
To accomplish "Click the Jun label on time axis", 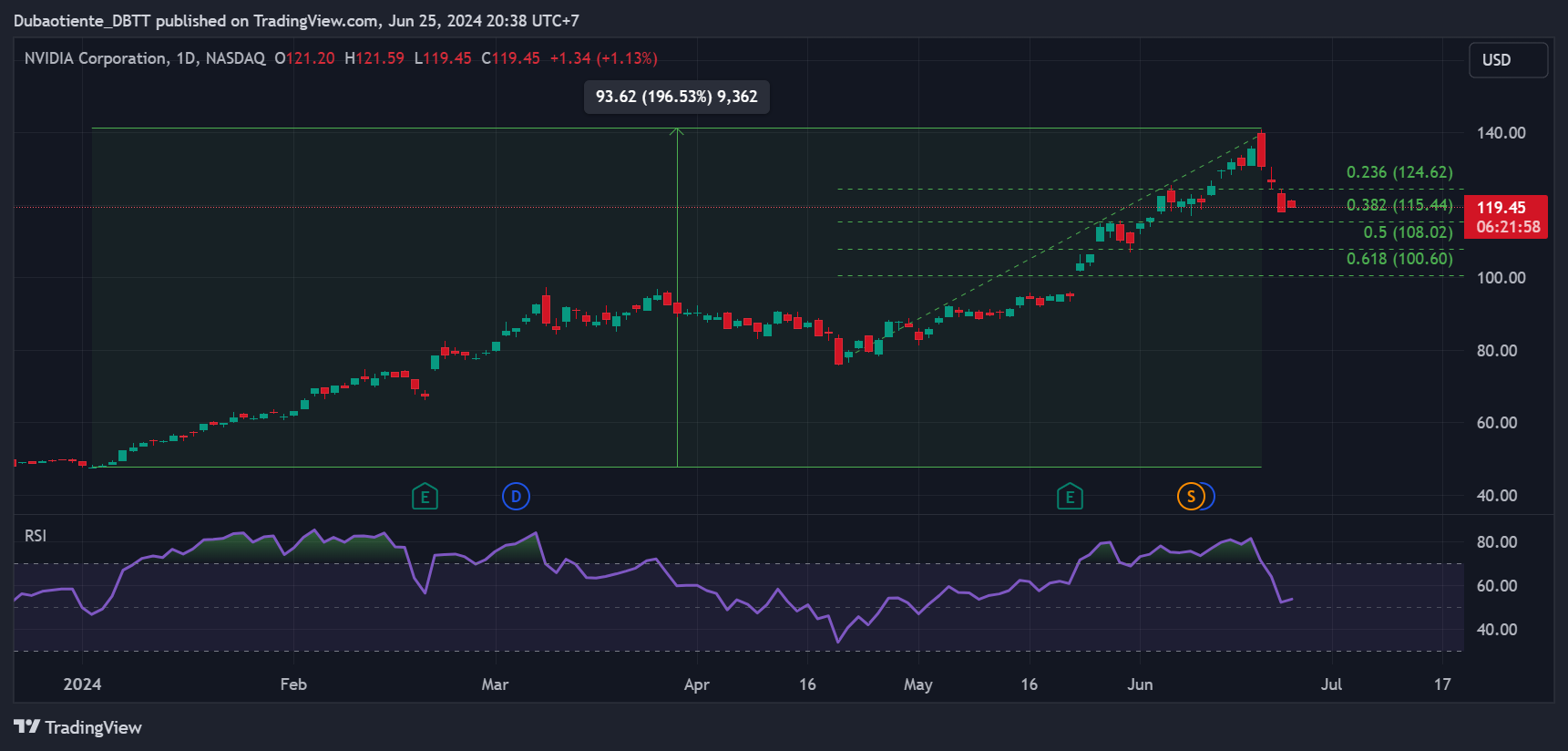I will click(x=1140, y=684).
